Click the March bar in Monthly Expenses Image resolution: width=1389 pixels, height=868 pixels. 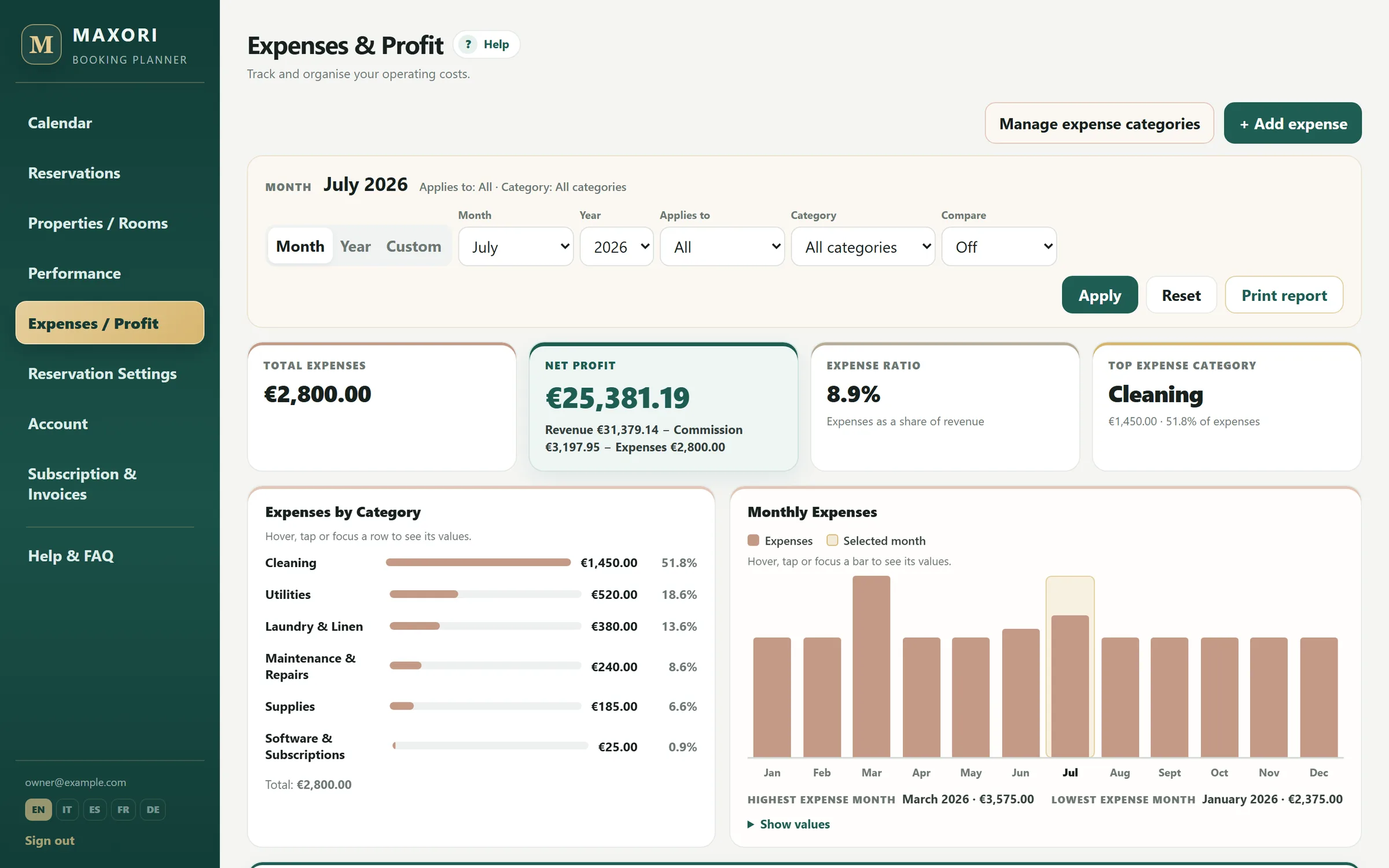(871, 667)
